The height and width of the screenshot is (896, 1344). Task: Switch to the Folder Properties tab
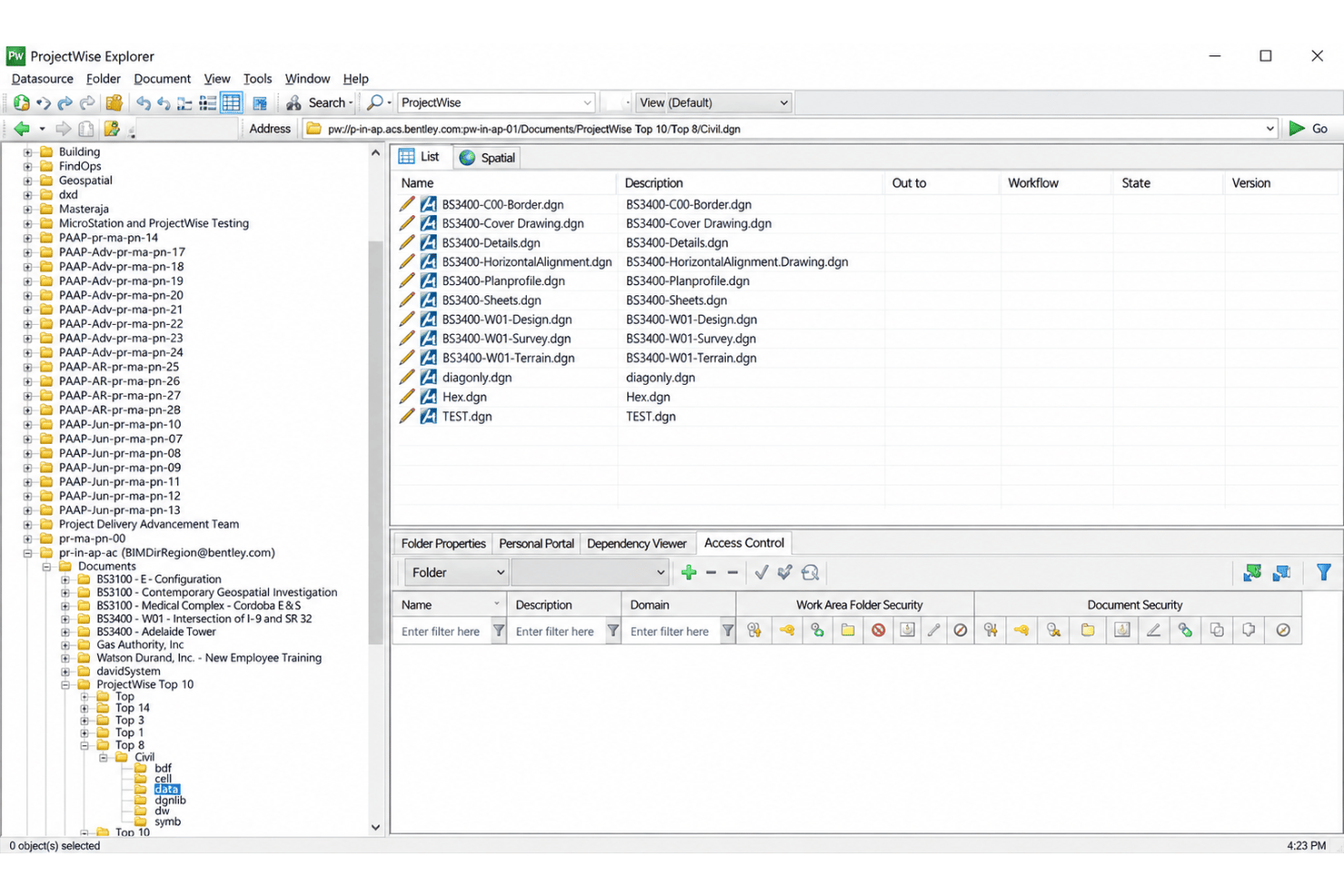443,544
